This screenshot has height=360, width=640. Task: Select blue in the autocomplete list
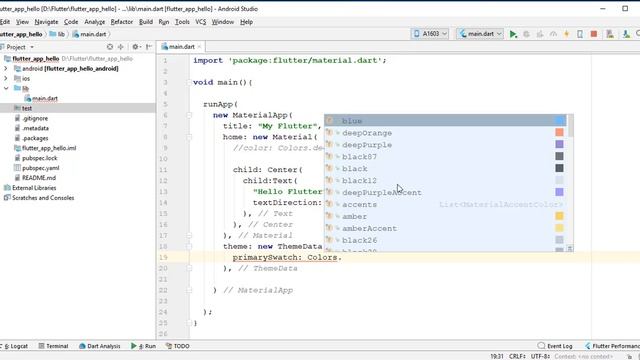pyautogui.click(x=445, y=121)
